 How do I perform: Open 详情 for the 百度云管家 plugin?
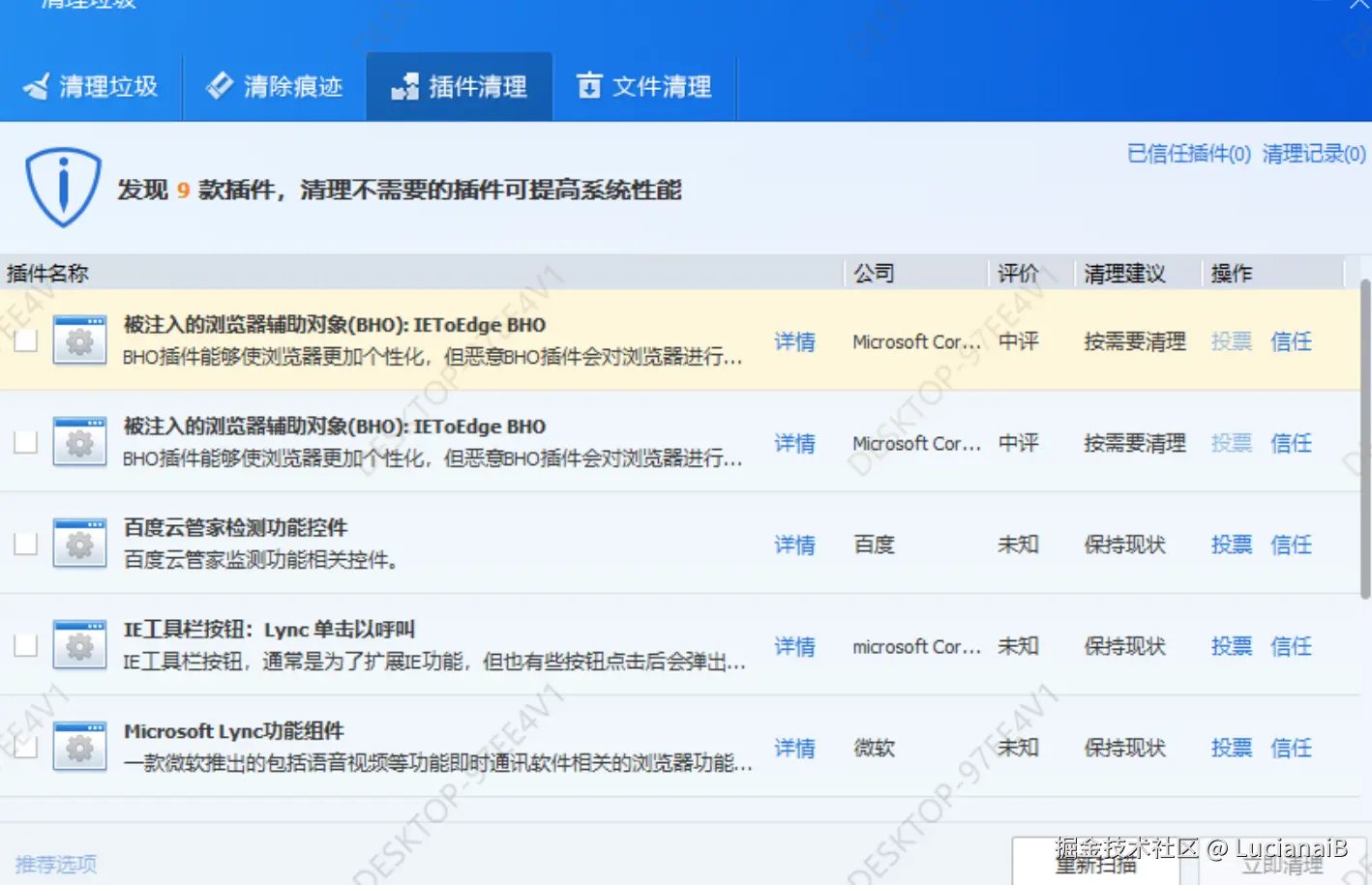(794, 545)
